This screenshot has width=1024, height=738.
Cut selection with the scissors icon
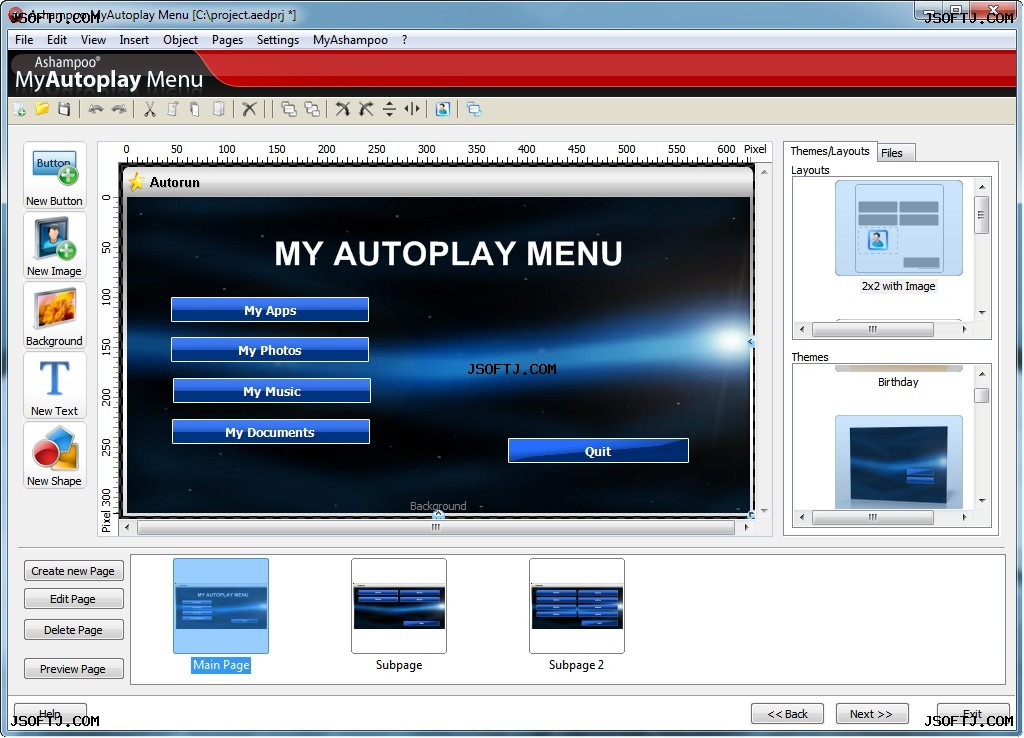click(150, 109)
